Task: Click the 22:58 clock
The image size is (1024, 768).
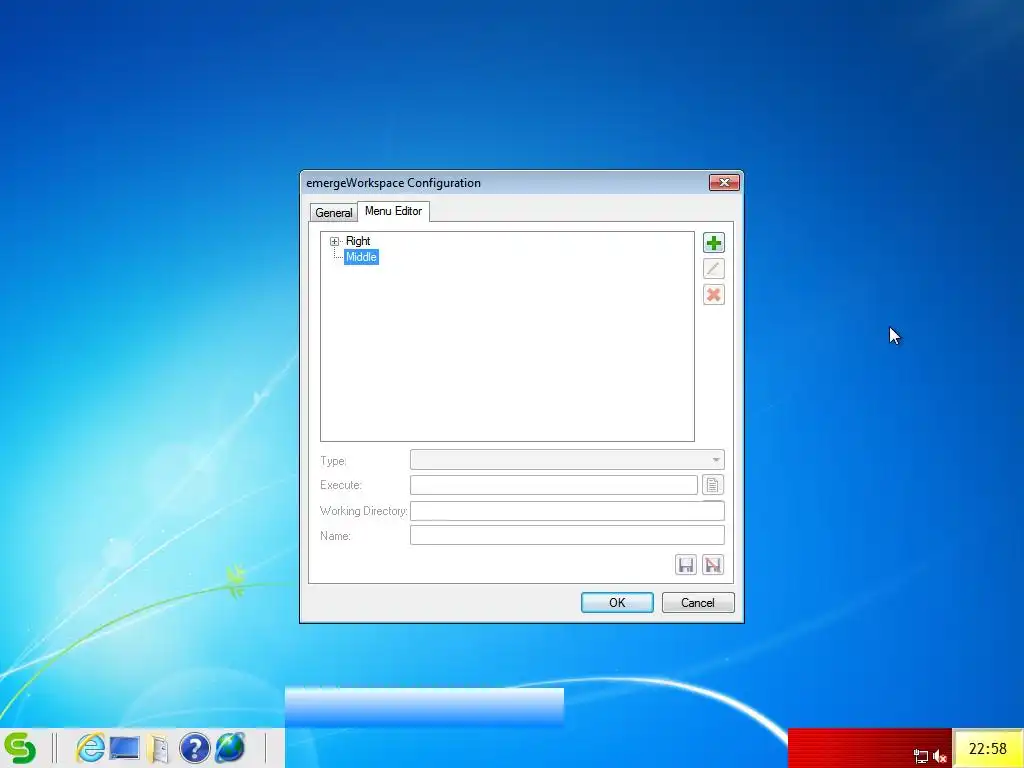Action: point(987,749)
